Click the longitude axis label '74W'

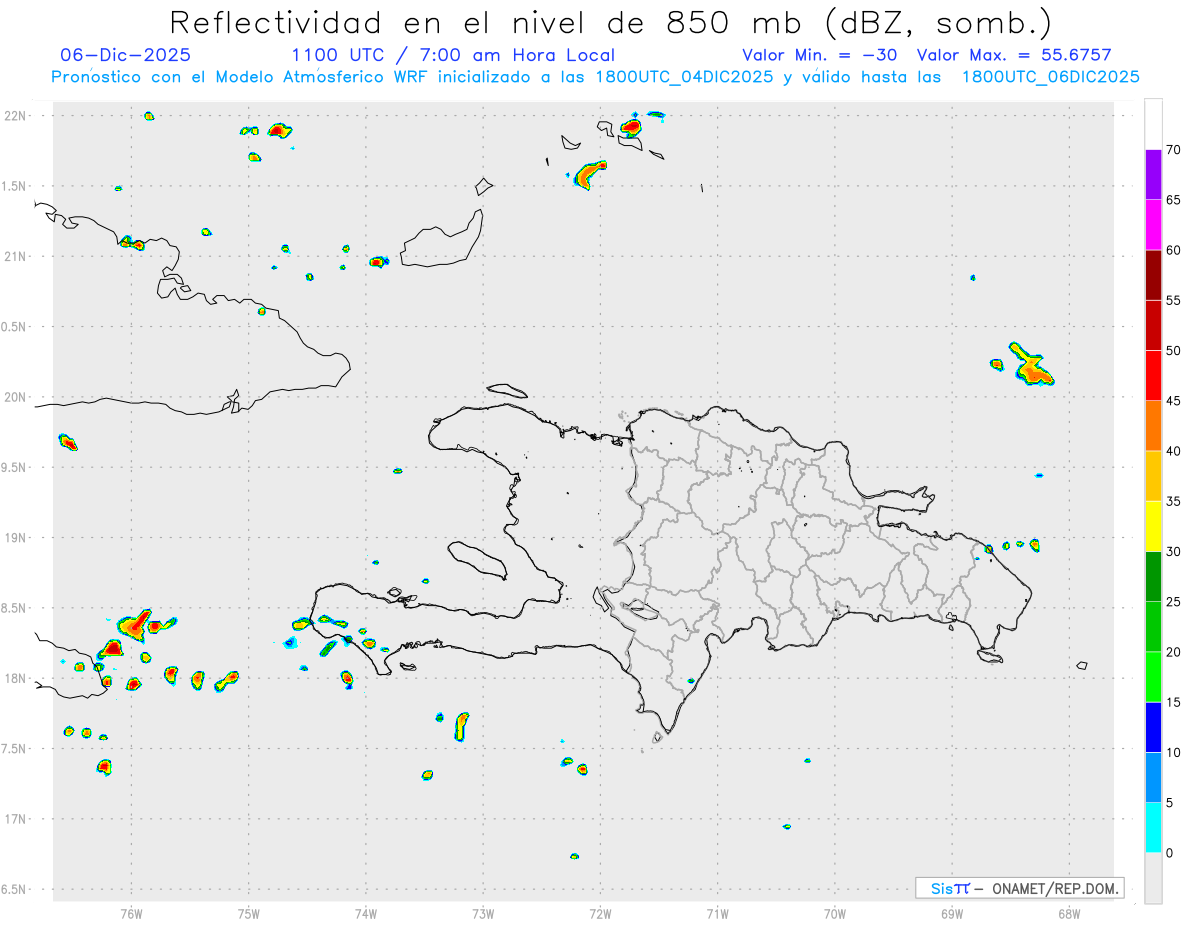coord(366,912)
